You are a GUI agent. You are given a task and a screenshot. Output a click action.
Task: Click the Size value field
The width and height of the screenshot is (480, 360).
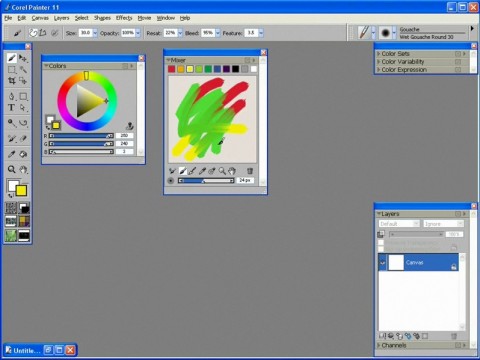point(85,33)
